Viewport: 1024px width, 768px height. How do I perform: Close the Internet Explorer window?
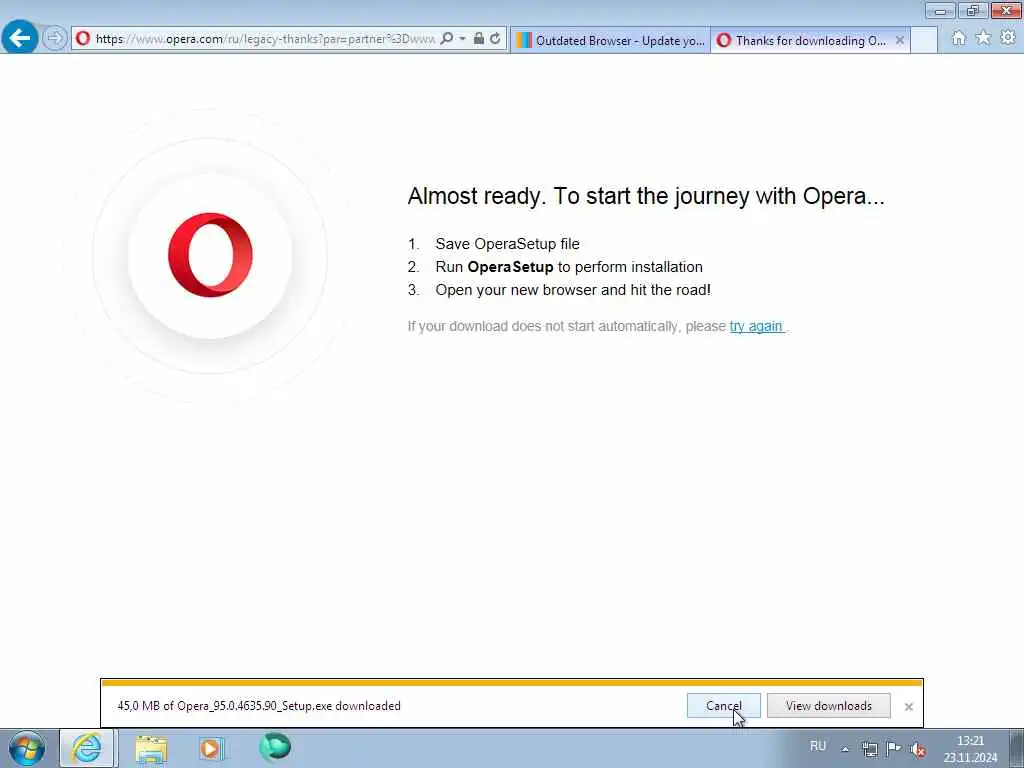tap(1006, 10)
